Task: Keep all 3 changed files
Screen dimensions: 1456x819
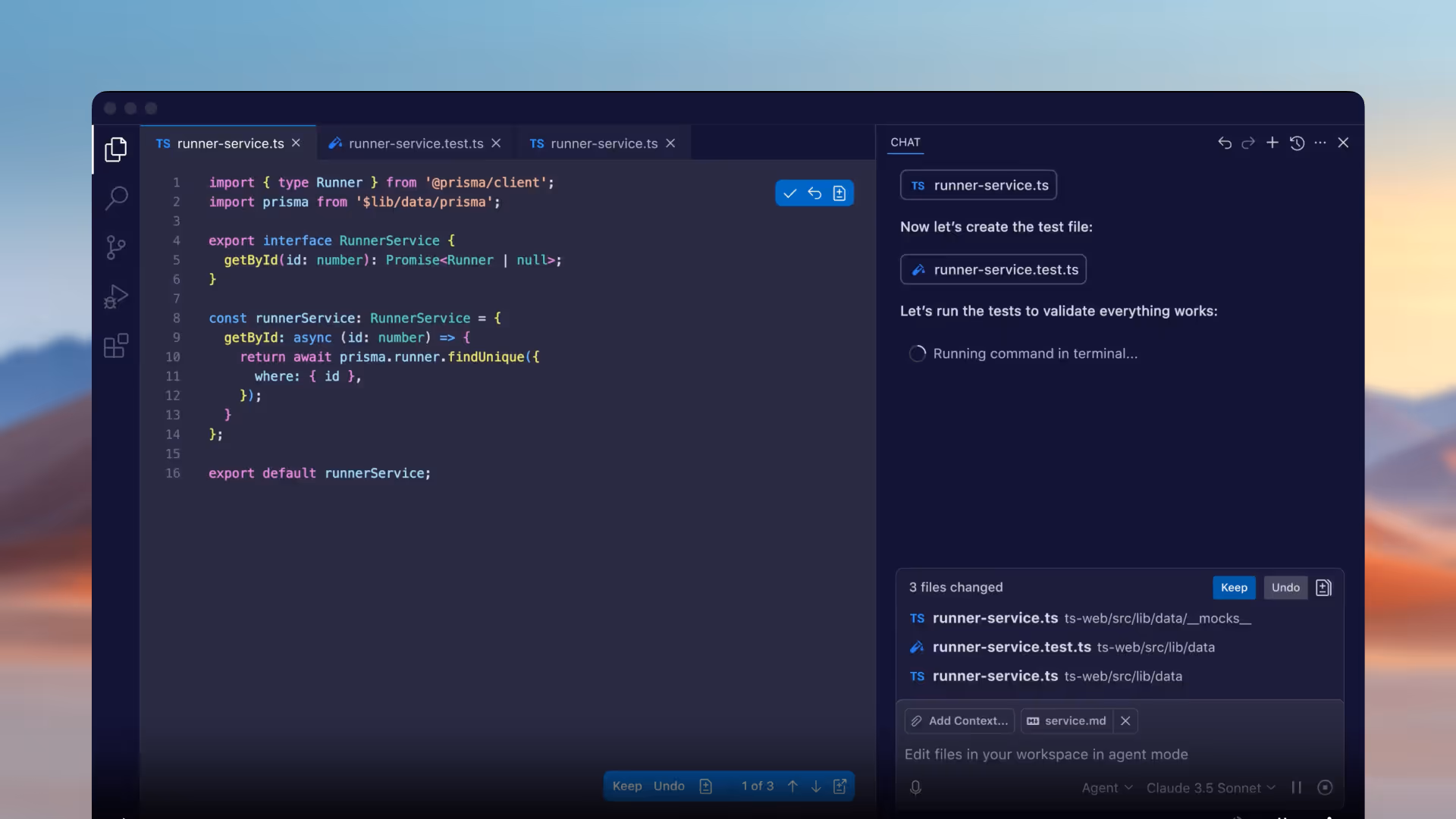Action: click(1234, 588)
